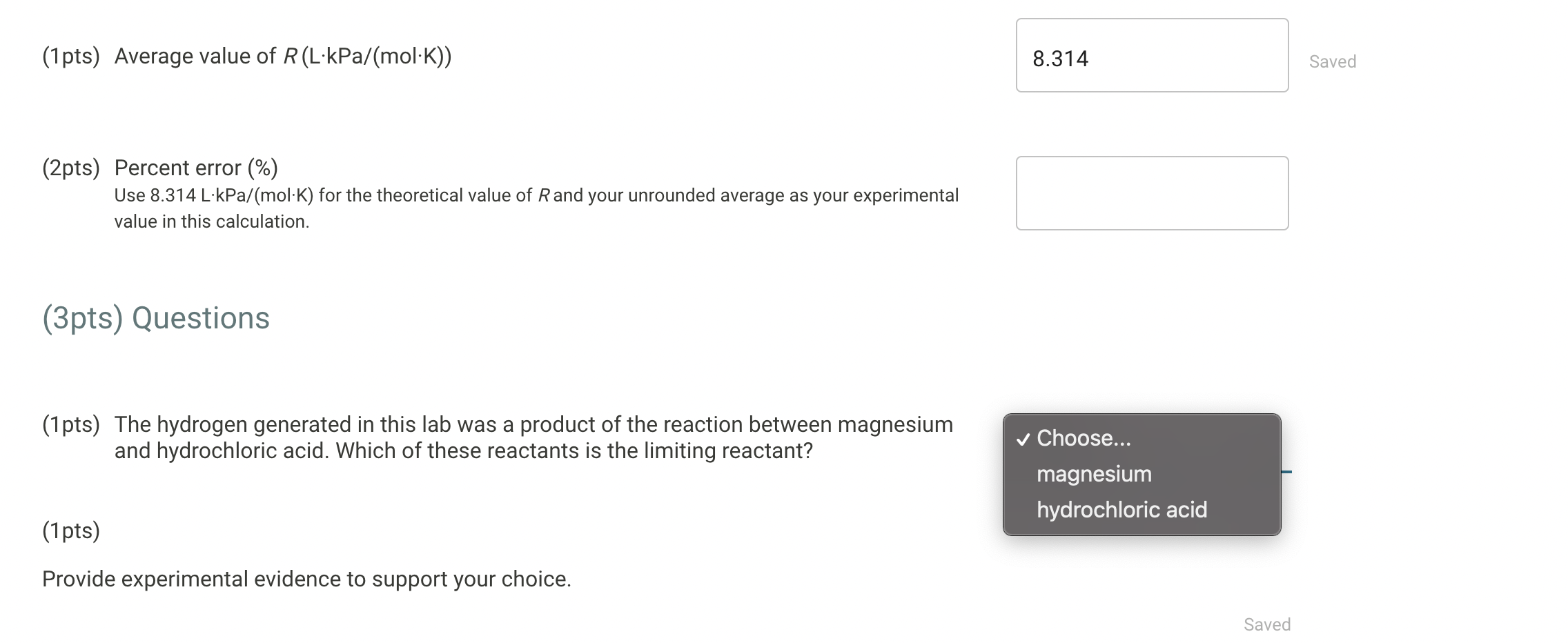Image resolution: width=1568 pixels, height=643 pixels.
Task: Select hydrochloric acid from the dropdown
Action: click(1121, 509)
